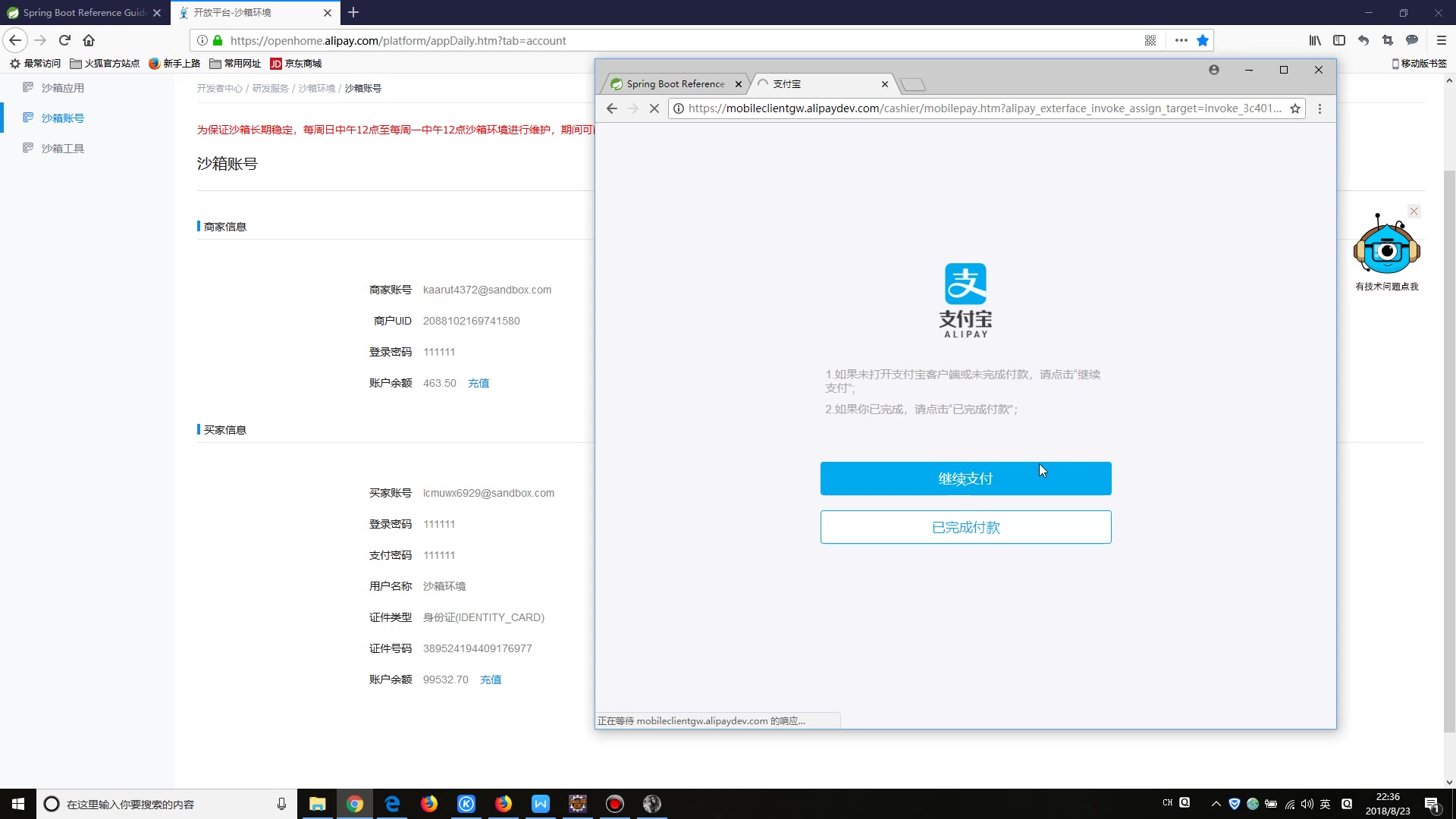Switch to 开放平台-沙箱环境 tab in Firefox
The image size is (1456, 819).
254,12
